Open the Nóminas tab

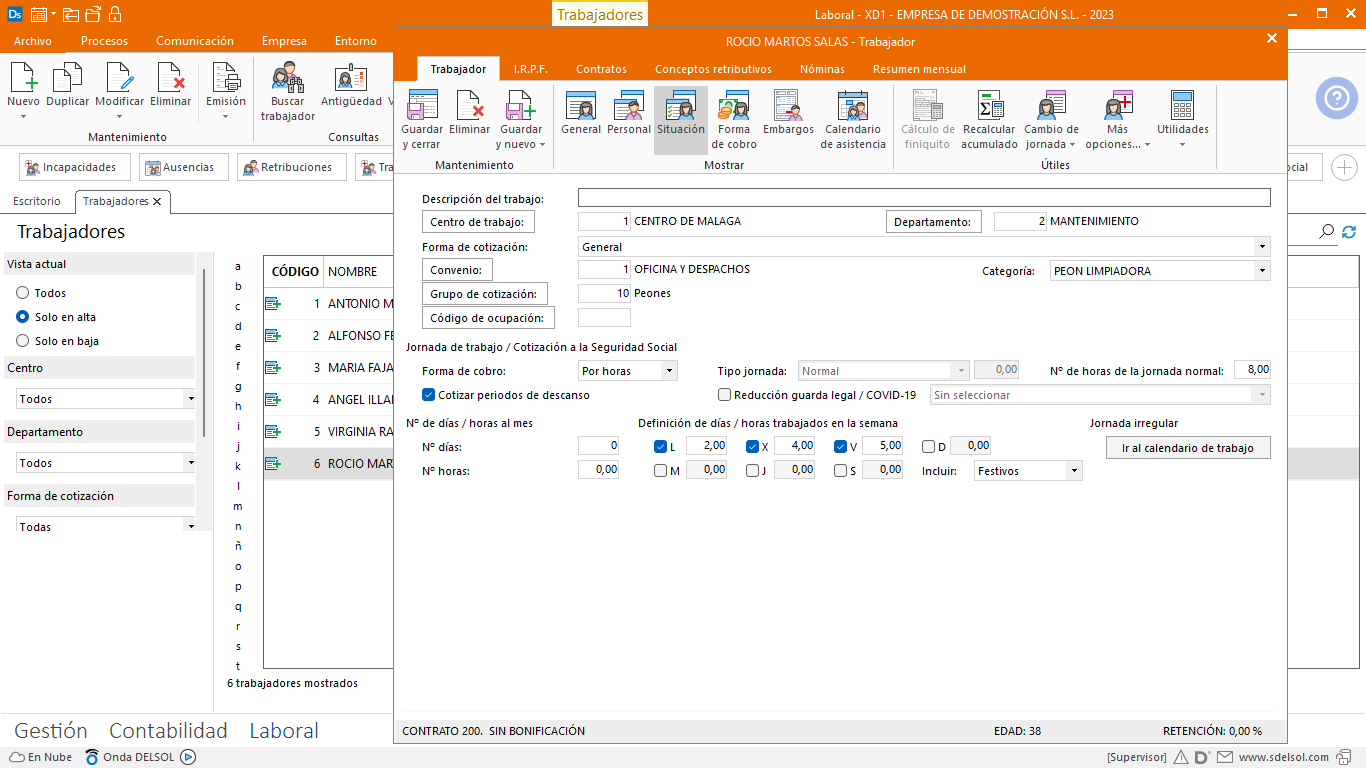coord(822,69)
